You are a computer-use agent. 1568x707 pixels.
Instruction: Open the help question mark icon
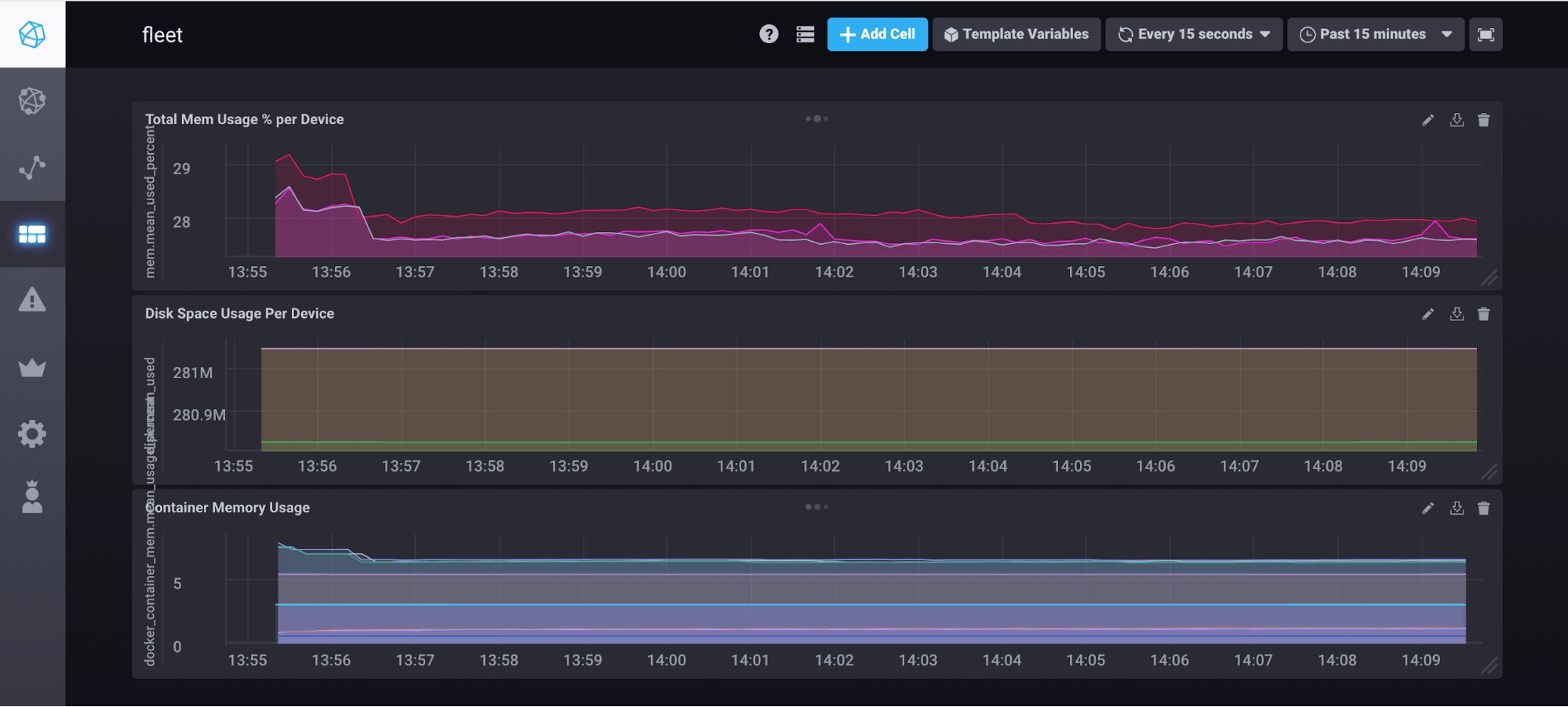click(769, 35)
